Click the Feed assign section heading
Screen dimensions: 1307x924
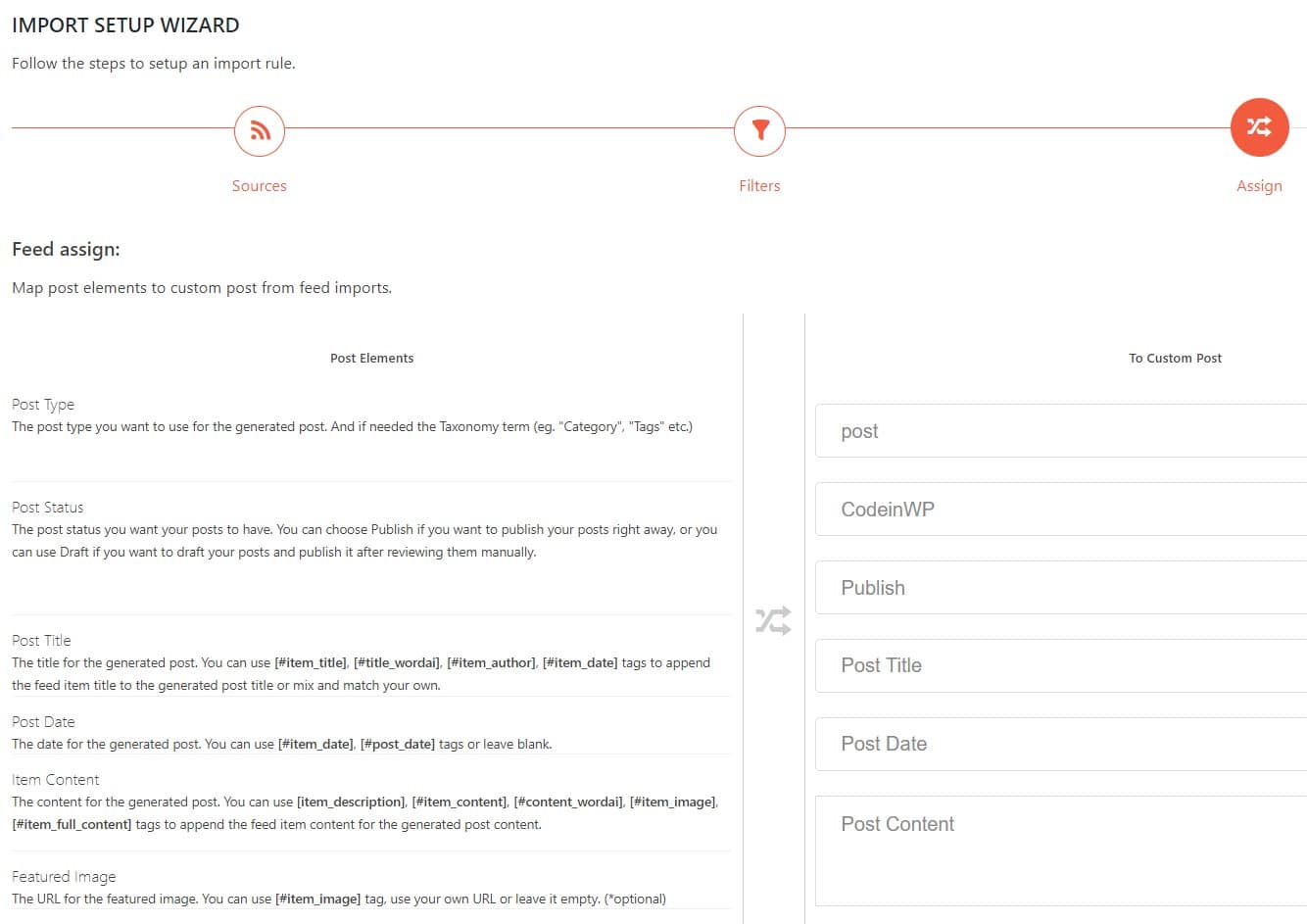66,250
